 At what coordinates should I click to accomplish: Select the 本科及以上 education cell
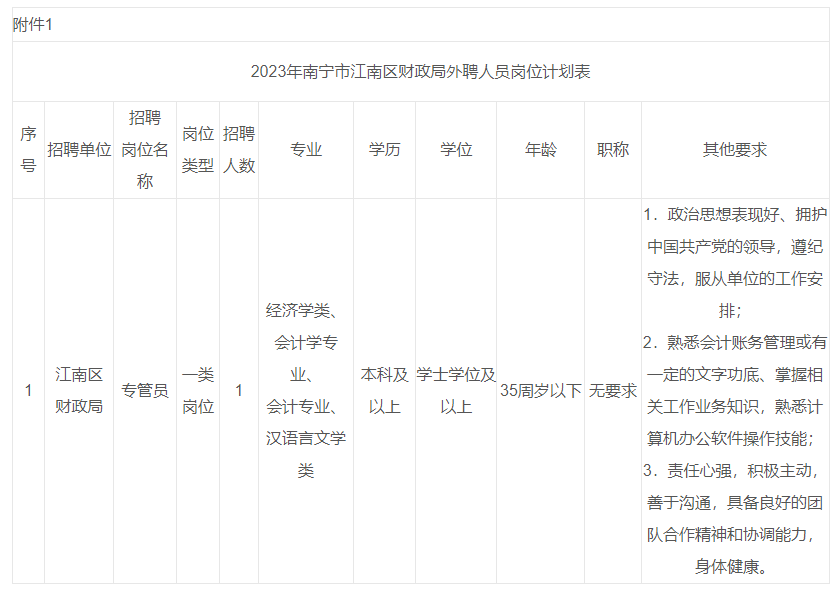point(384,391)
